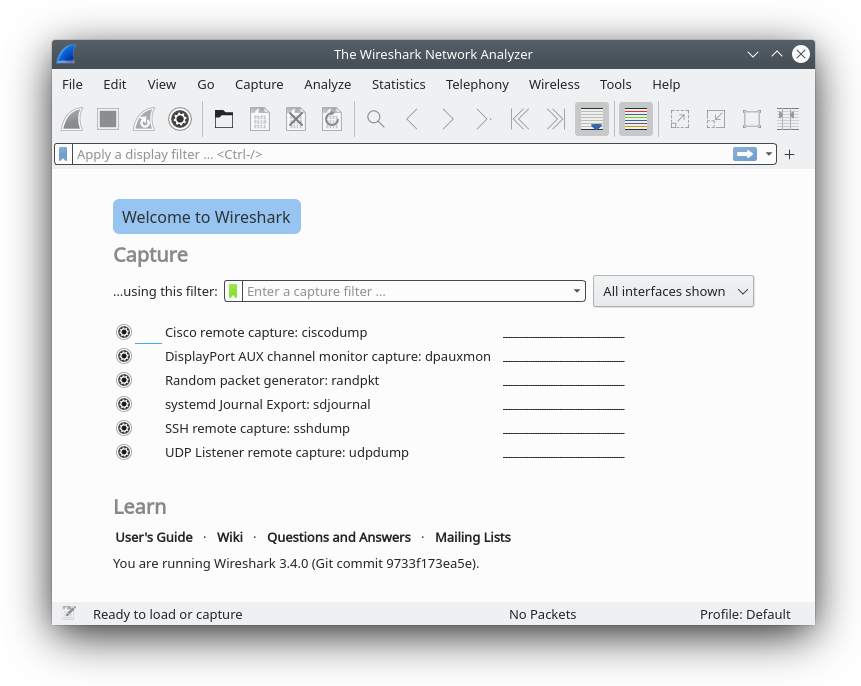Click the find packet magnifier icon
Image resolution: width=861 pixels, height=686 pixels.
click(376, 119)
